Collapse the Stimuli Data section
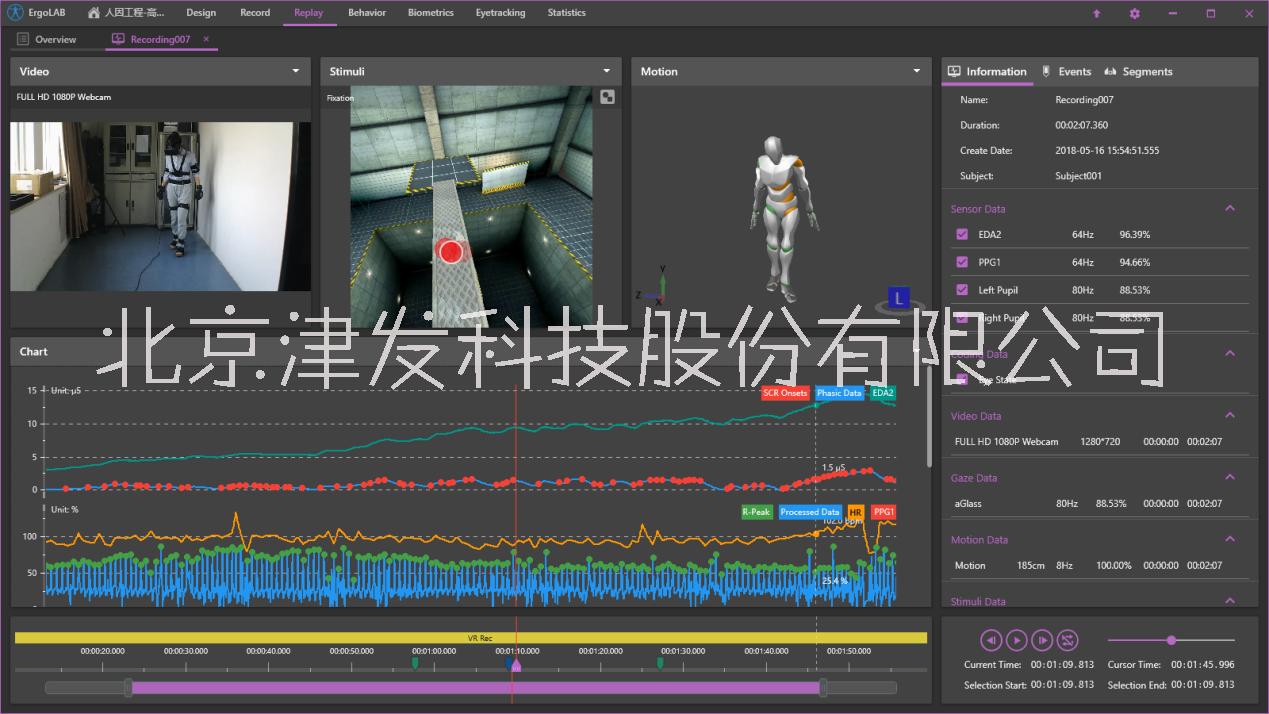Viewport: 1269px width, 714px height. point(1230,601)
